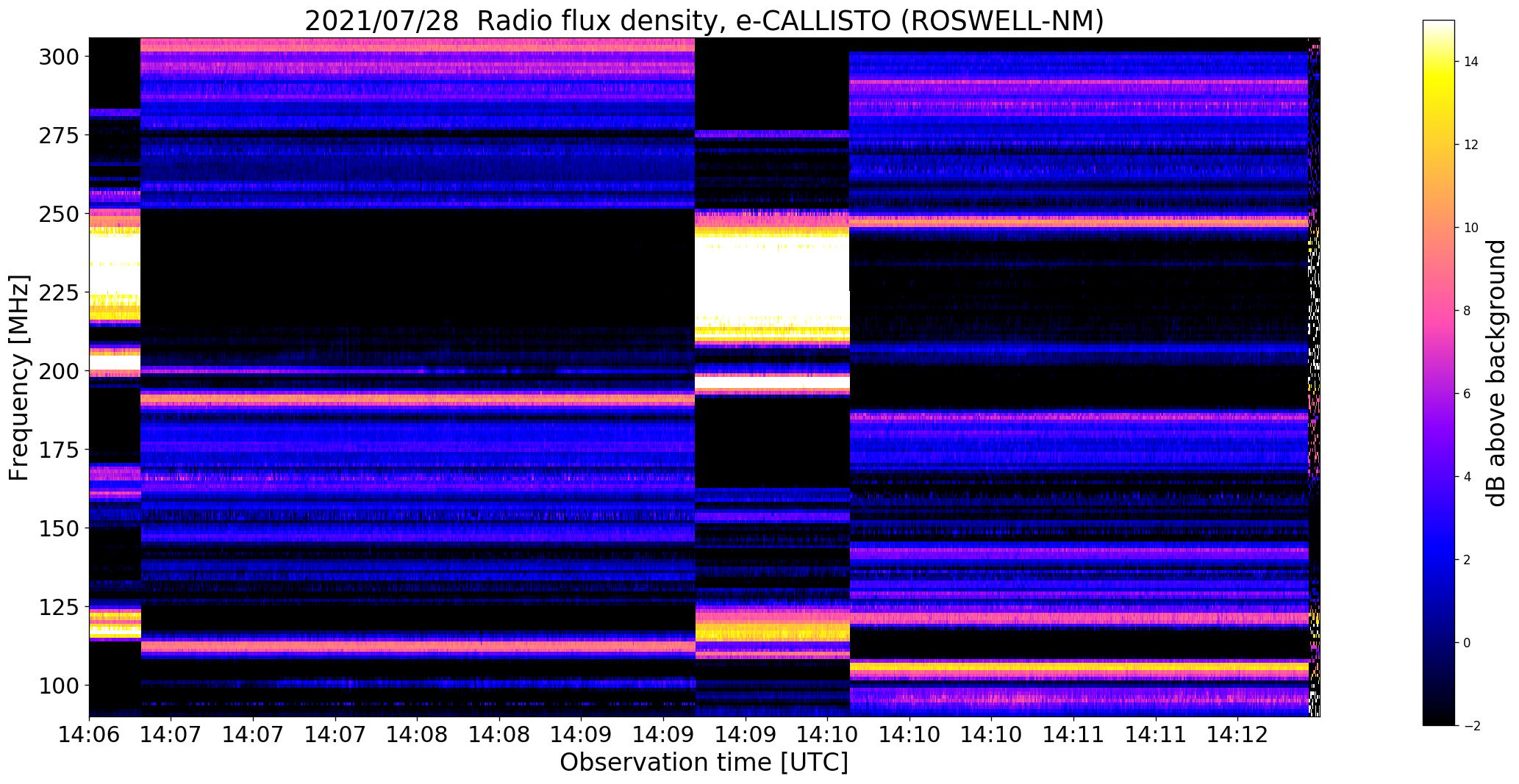The image size is (1519, 784).
Task: Select the 'Frequency [MHz]' y-axis label
Action: coord(19,378)
